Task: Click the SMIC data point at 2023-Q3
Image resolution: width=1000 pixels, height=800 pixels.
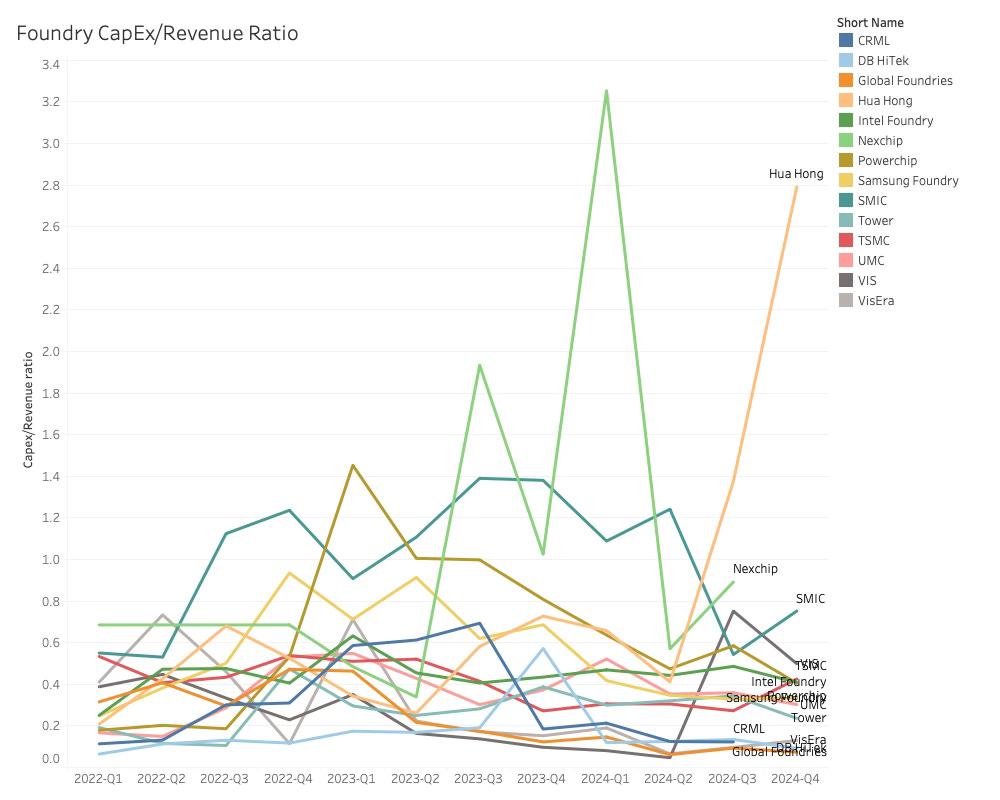Action: tap(479, 478)
